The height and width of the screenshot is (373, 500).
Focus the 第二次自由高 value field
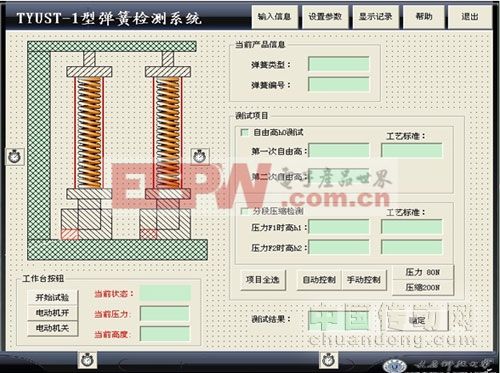(339, 177)
